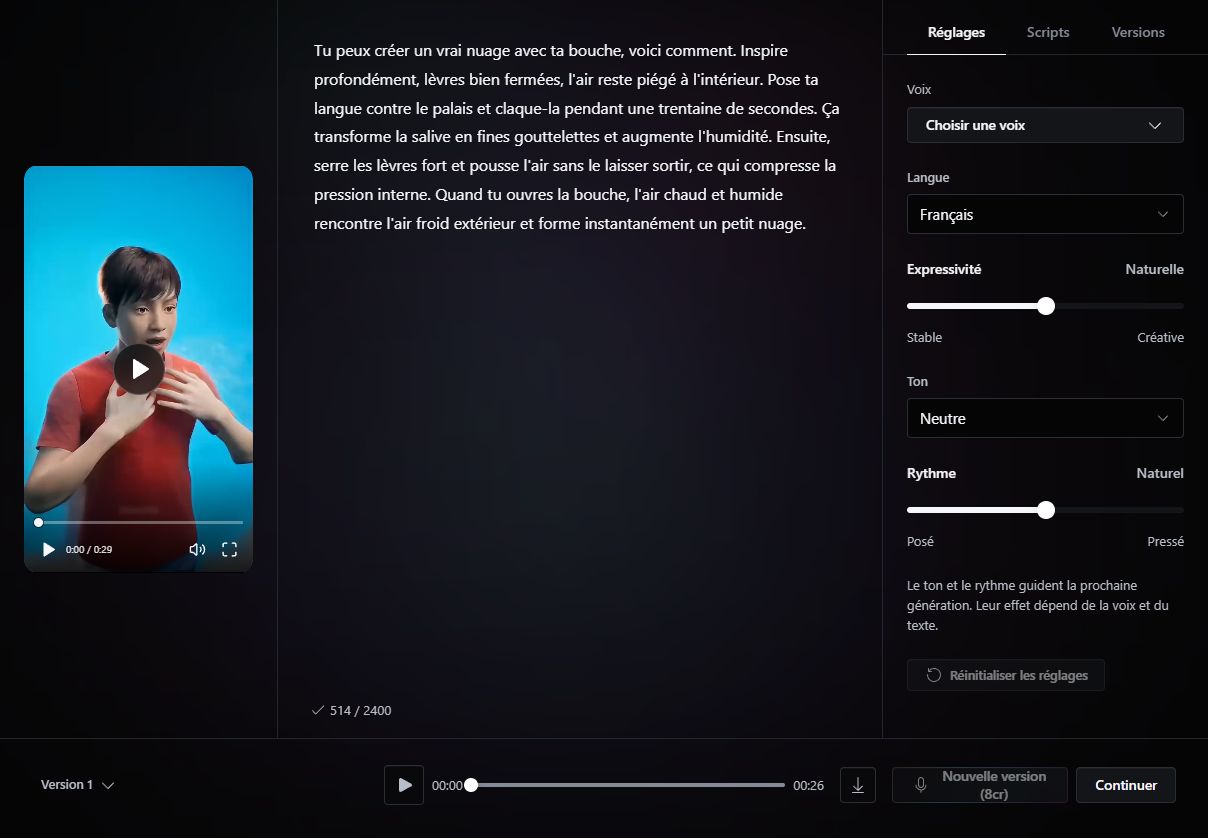Click the Naturelle value next to Expressivité
The height and width of the screenshot is (838, 1208).
[1154, 270]
